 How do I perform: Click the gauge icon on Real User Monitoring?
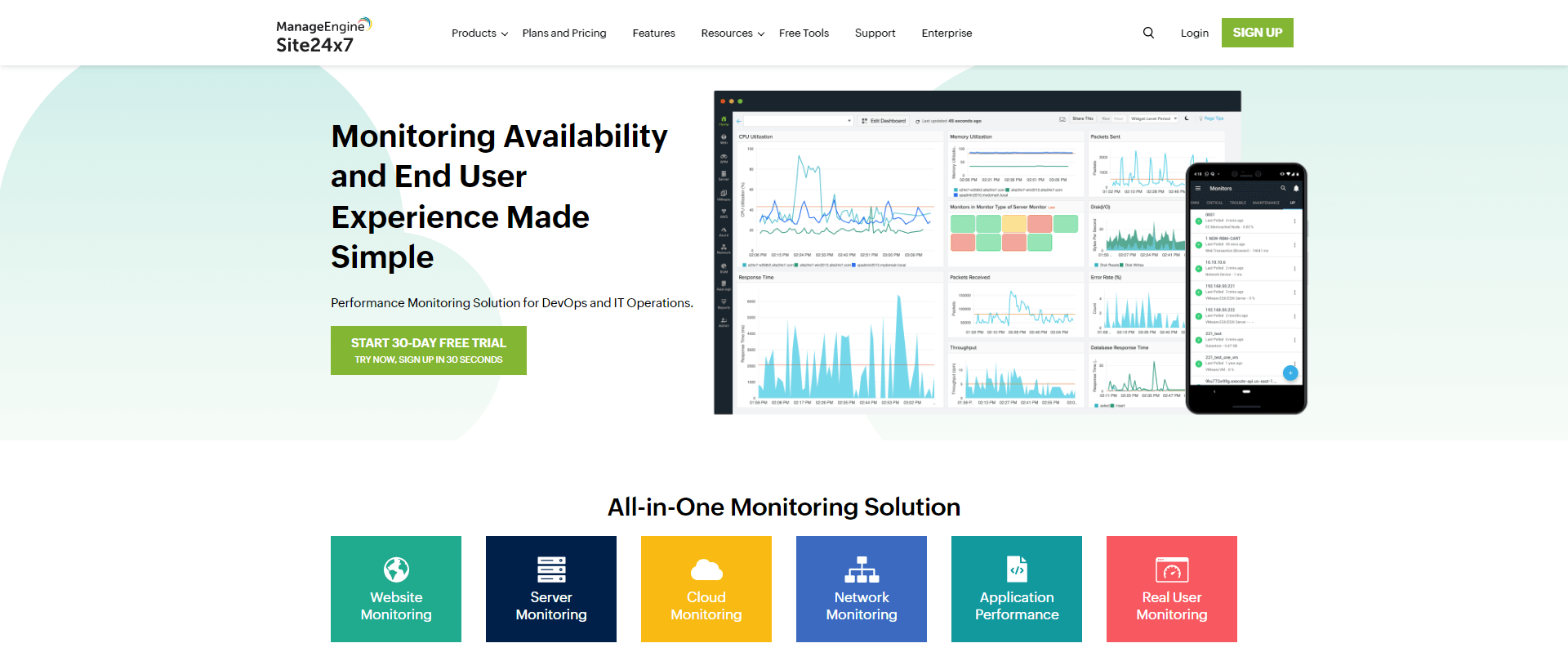[1172, 569]
